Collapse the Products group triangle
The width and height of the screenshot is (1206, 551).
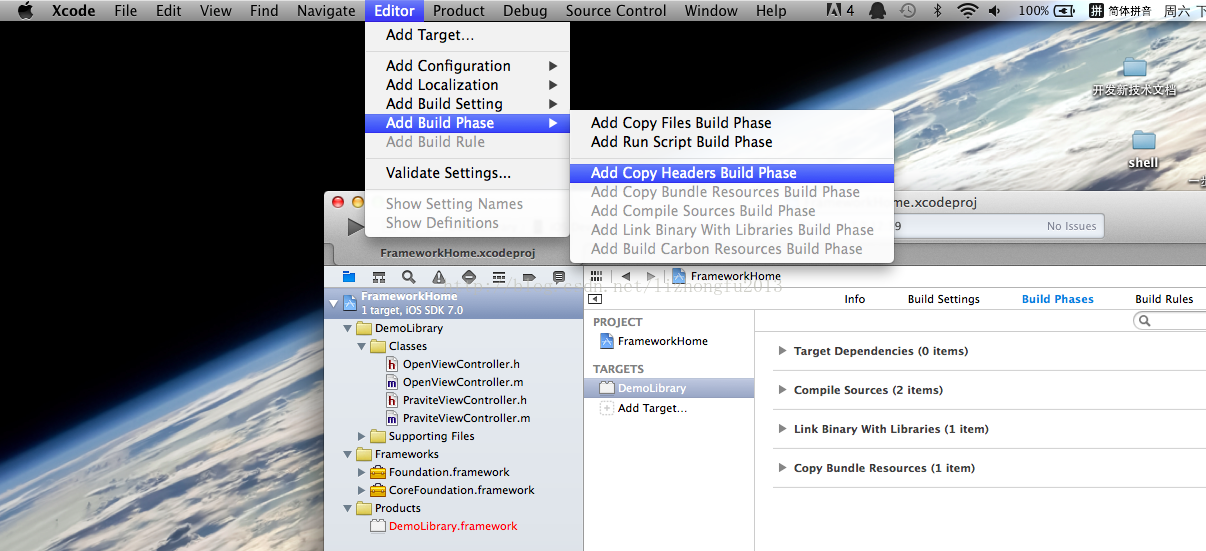(348, 508)
